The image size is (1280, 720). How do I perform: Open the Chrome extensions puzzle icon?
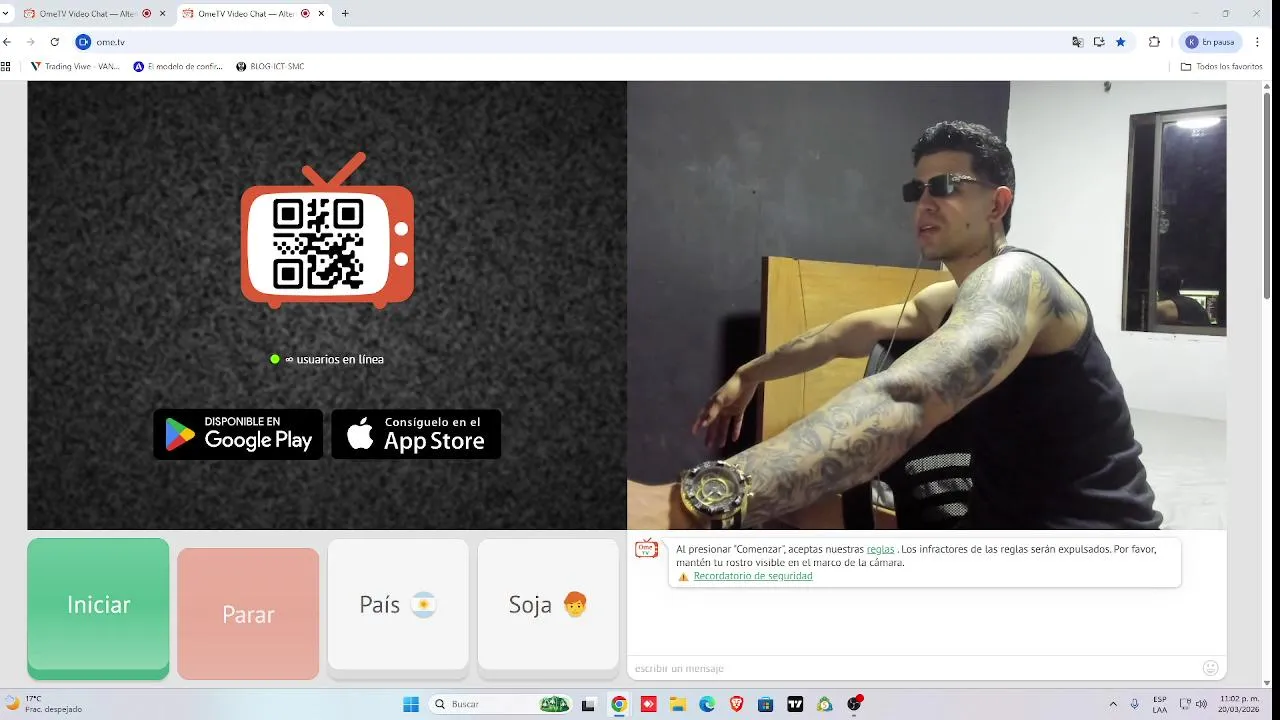click(1154, 42)
